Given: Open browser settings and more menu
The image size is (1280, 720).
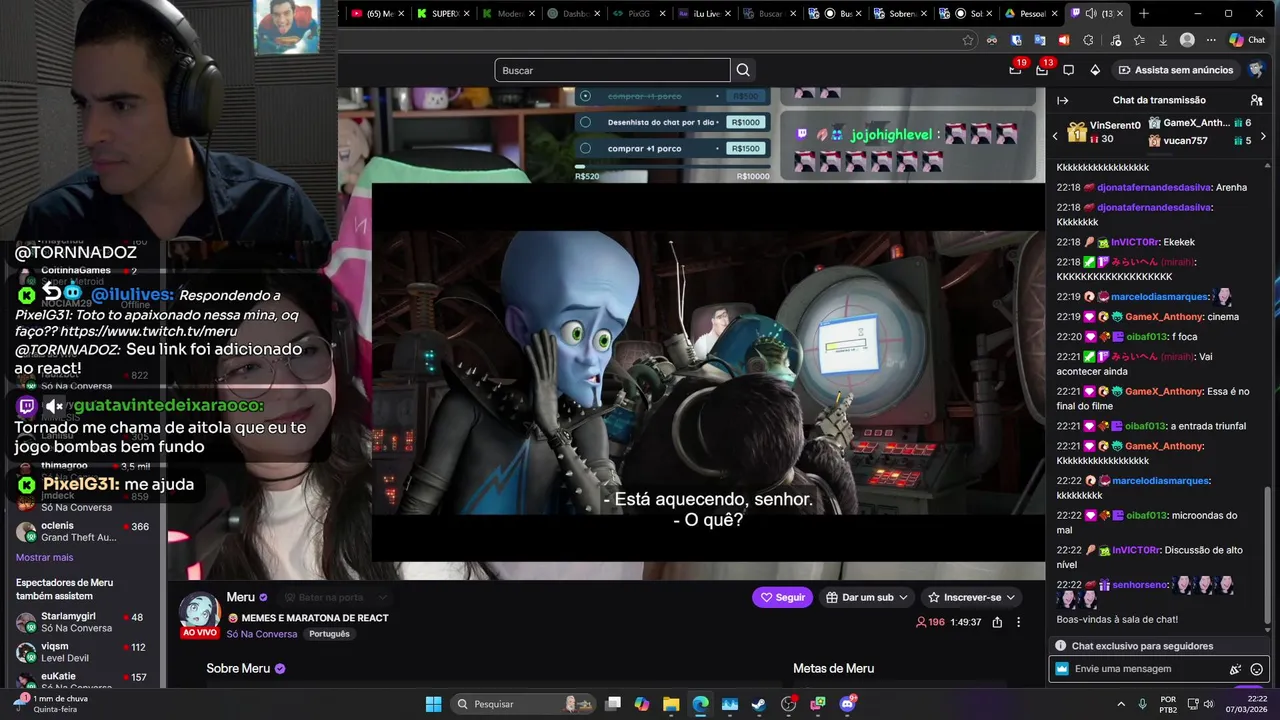Looking at the screenshot, I should pos(1211,40).
